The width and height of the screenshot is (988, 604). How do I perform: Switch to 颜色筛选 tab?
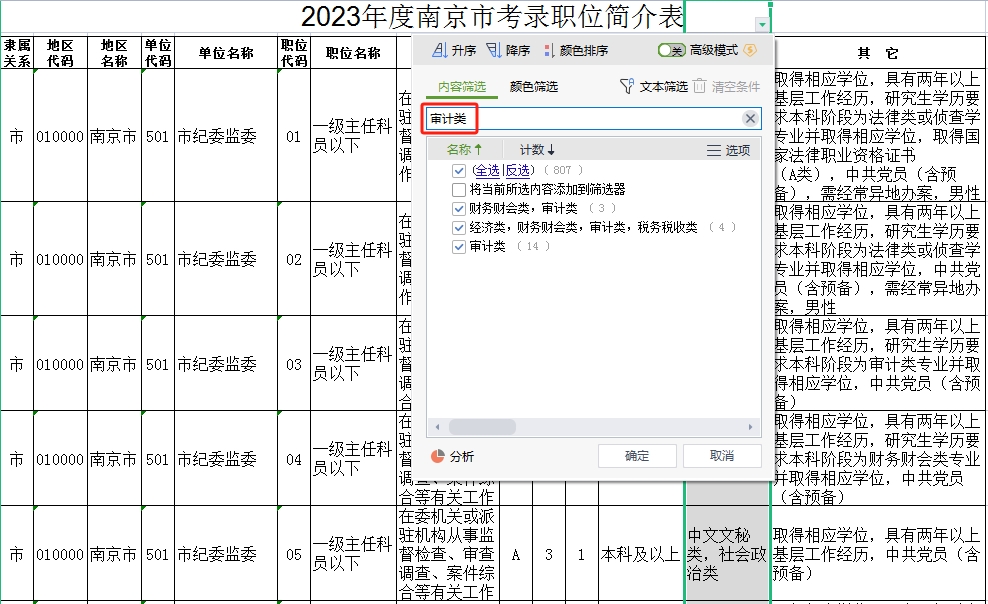click(x=534, y=87)
